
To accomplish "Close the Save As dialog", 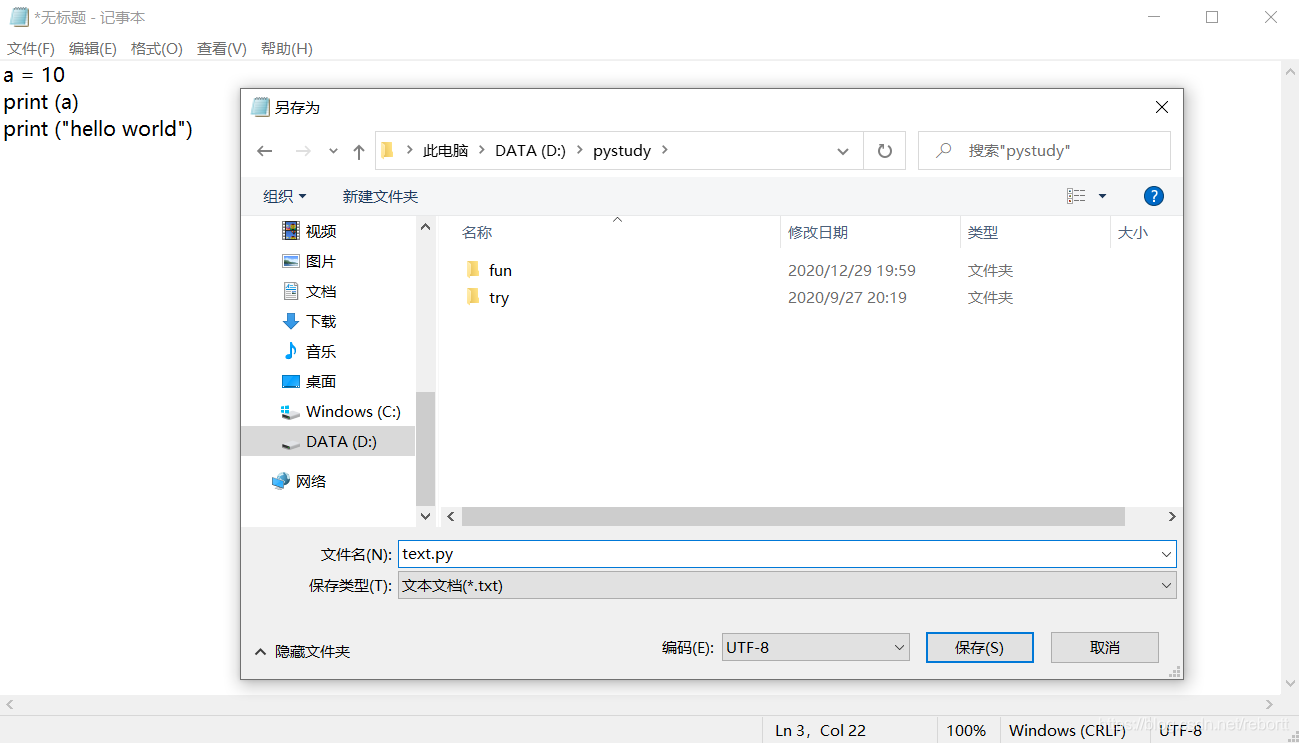I will point(1162,107).
